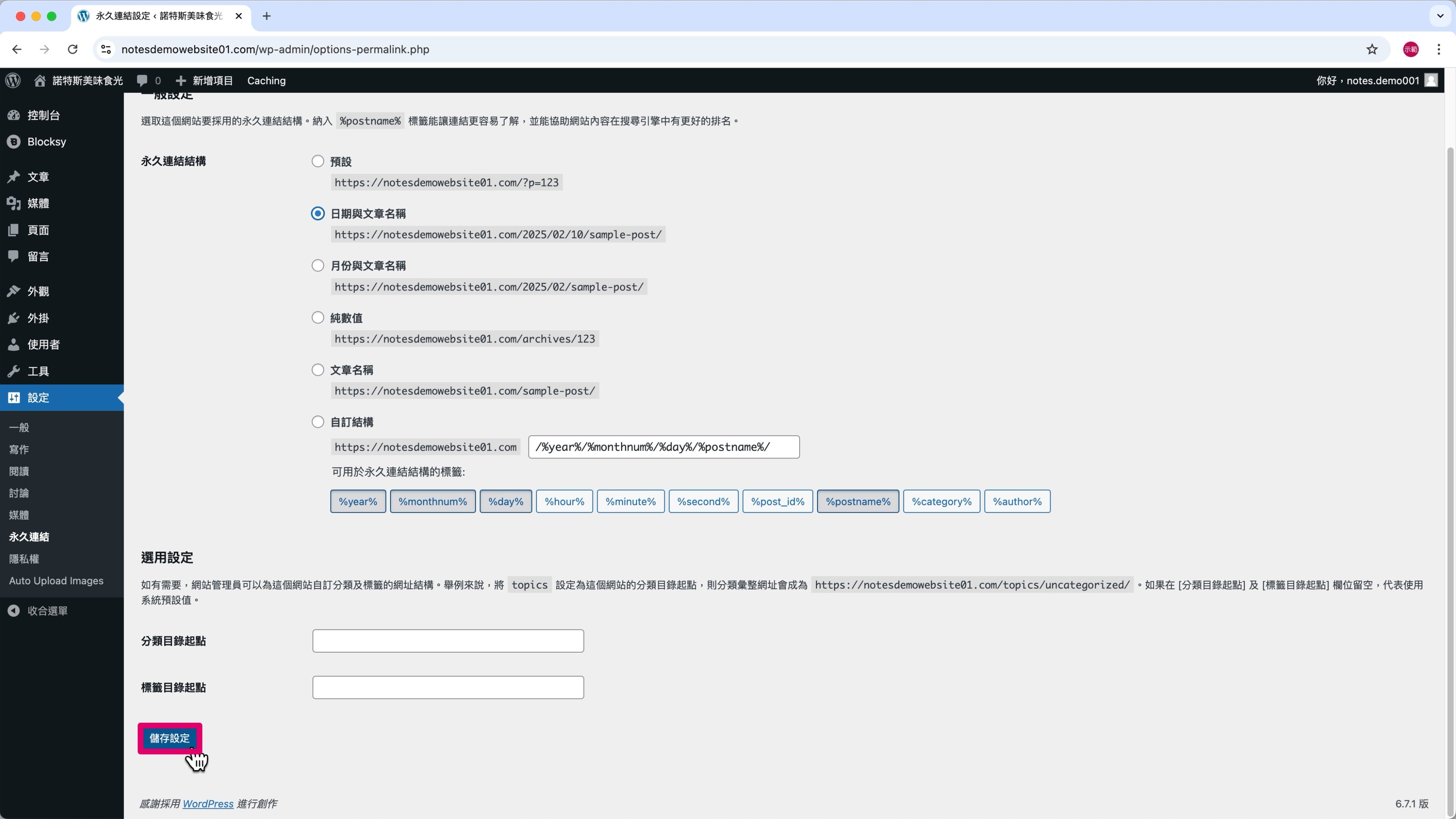Click the 分類目錄起點 input field

click(448, 641)
